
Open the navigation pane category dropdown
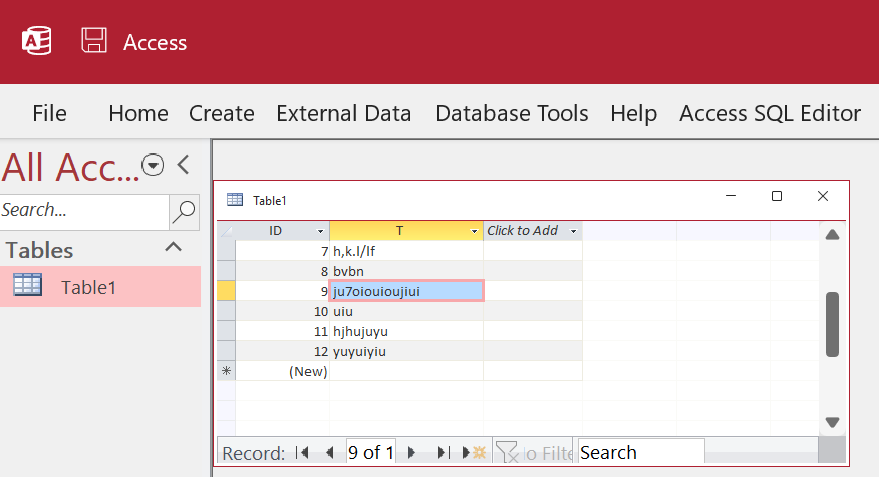coord(152,165)
